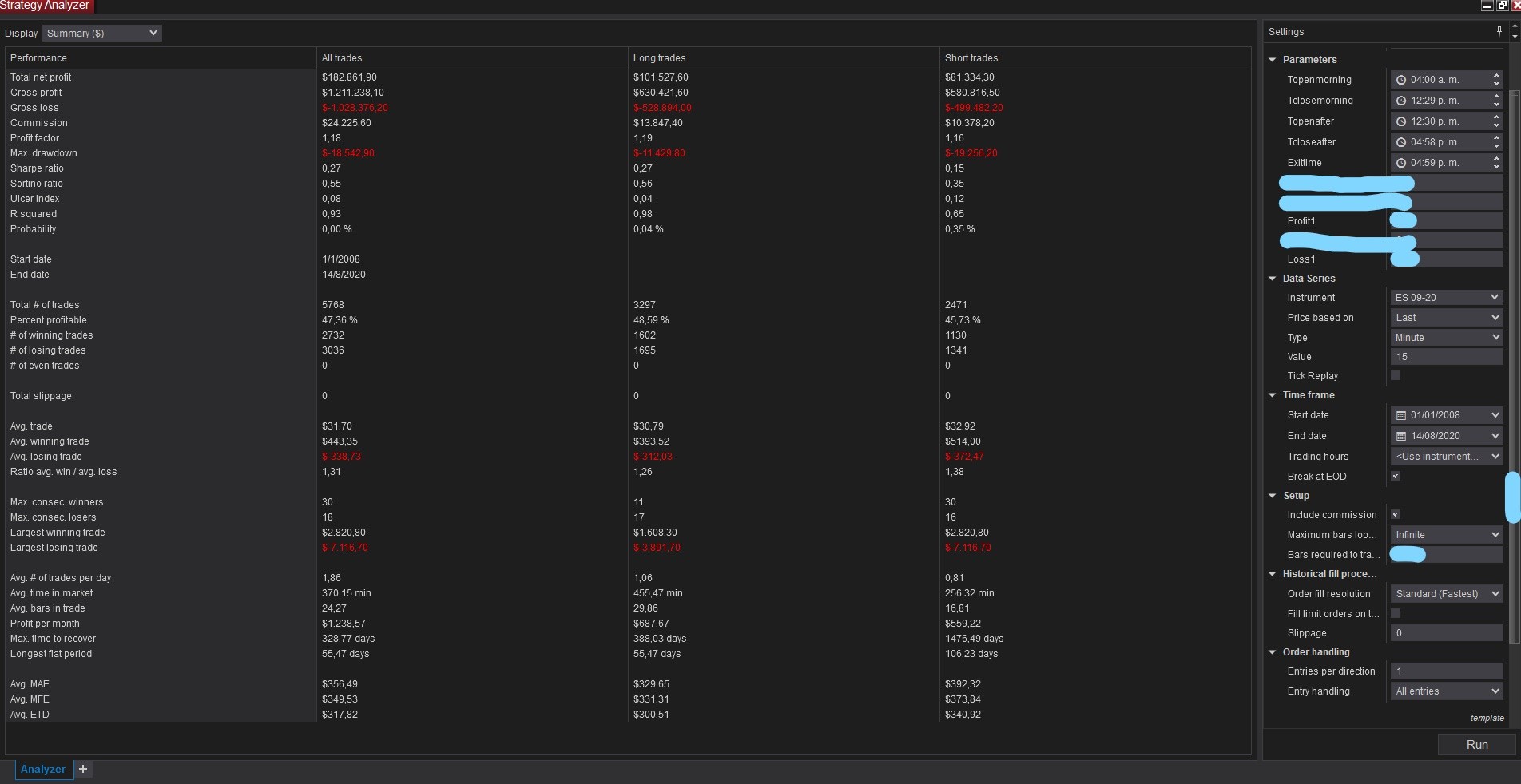Disable the Include commission checkbox

pos(1396,514)
